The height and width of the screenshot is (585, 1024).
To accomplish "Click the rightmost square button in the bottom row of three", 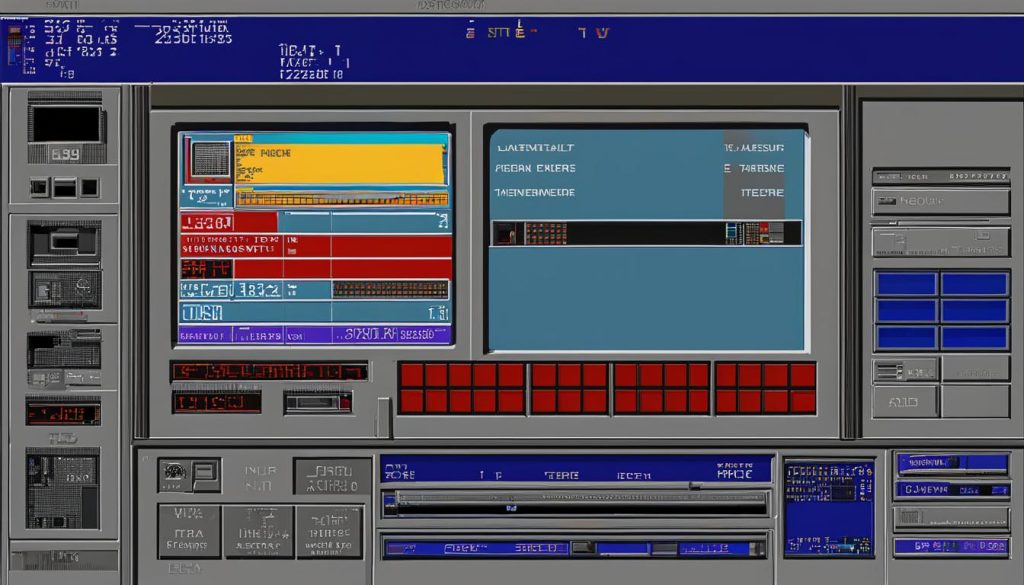I will tap(329, 531).
